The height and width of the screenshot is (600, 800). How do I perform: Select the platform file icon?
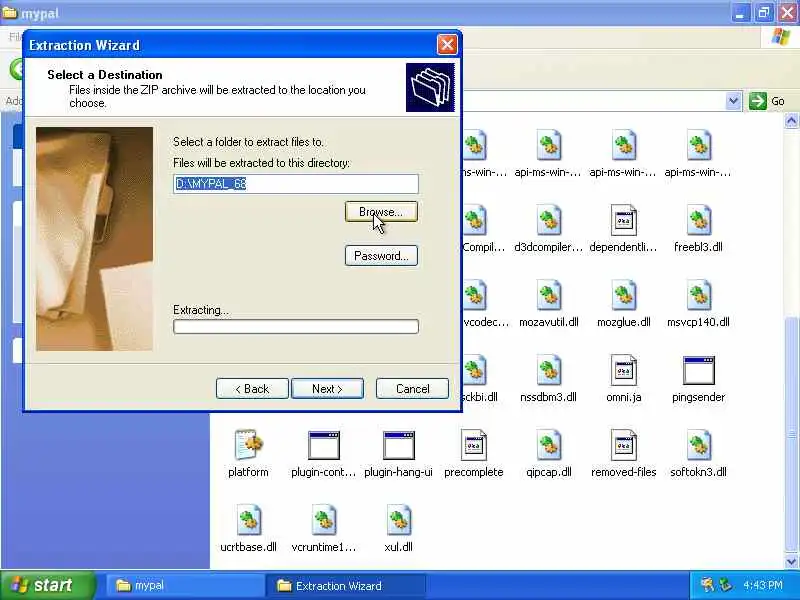click(248, 445)
